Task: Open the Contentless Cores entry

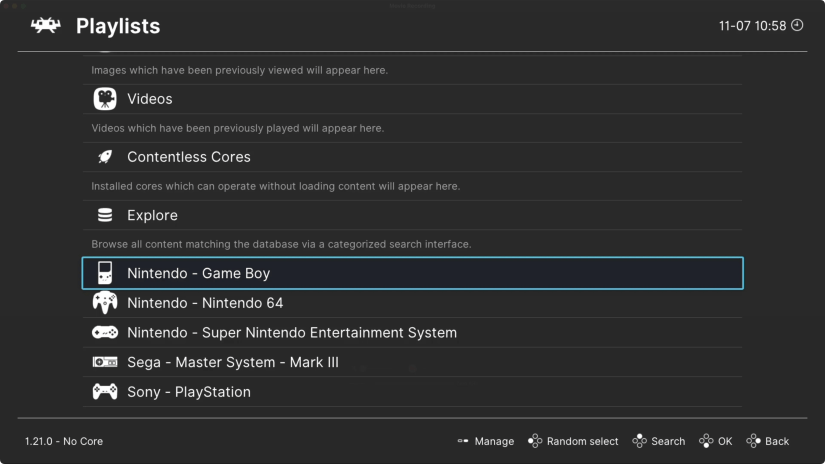Action: [412, 157]
